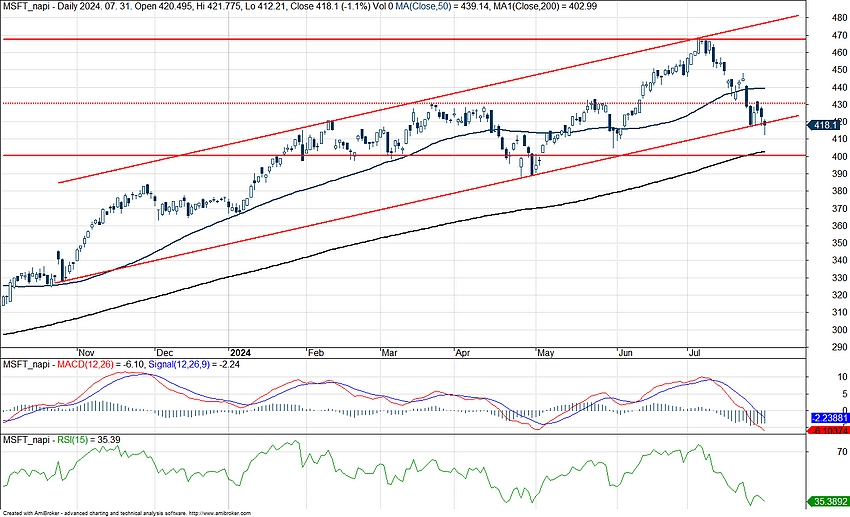Click the Signal(12,26,9) = -2.24 label
The image size is (850, 517).
tap(194, 364)
